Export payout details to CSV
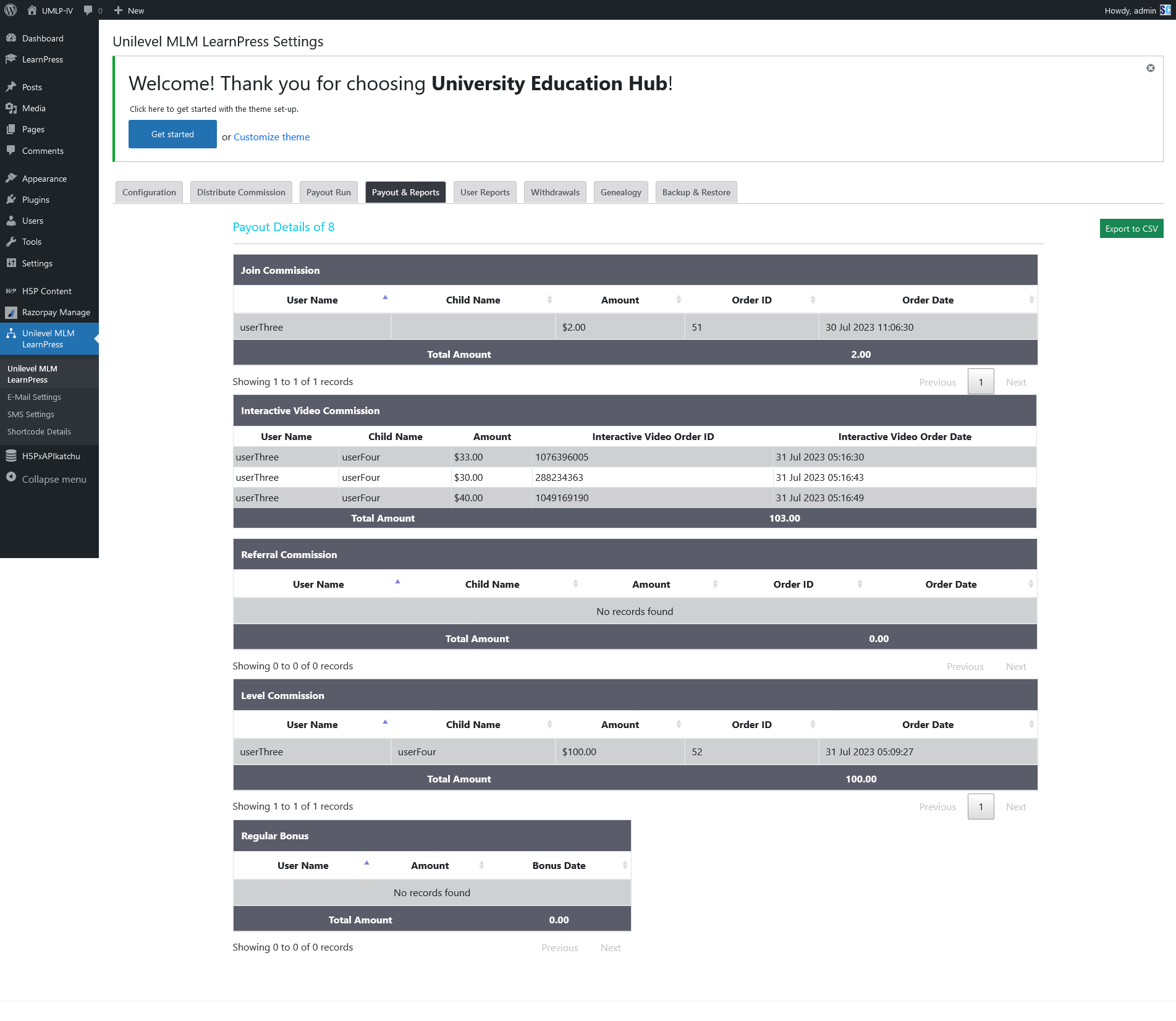Image resolution: width=1176 pixels, height=1021 pixels. tap(1131, 228)
